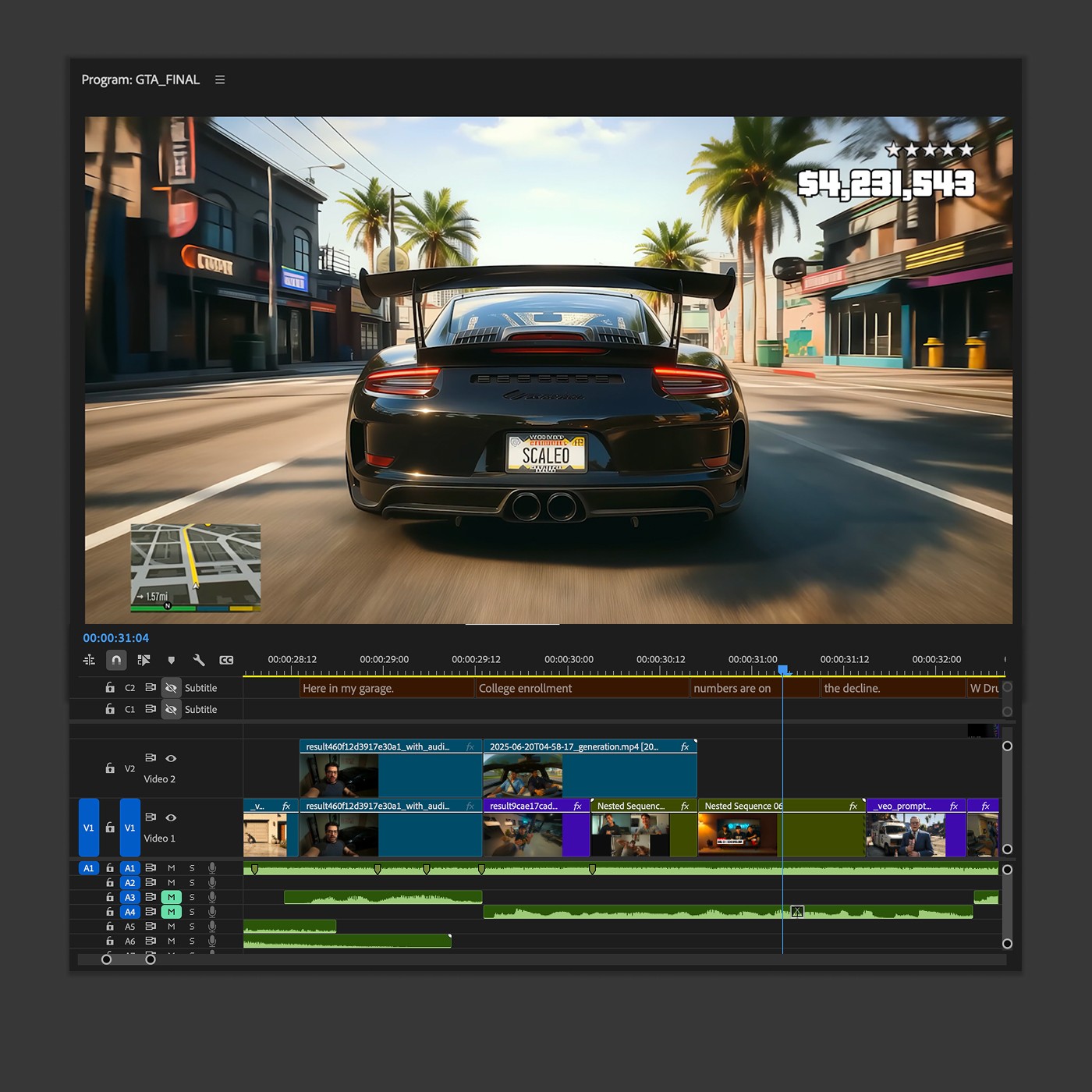Solo audio track A3
The height and width of the screenshot is (1092, 1092).
click(192, 897)
